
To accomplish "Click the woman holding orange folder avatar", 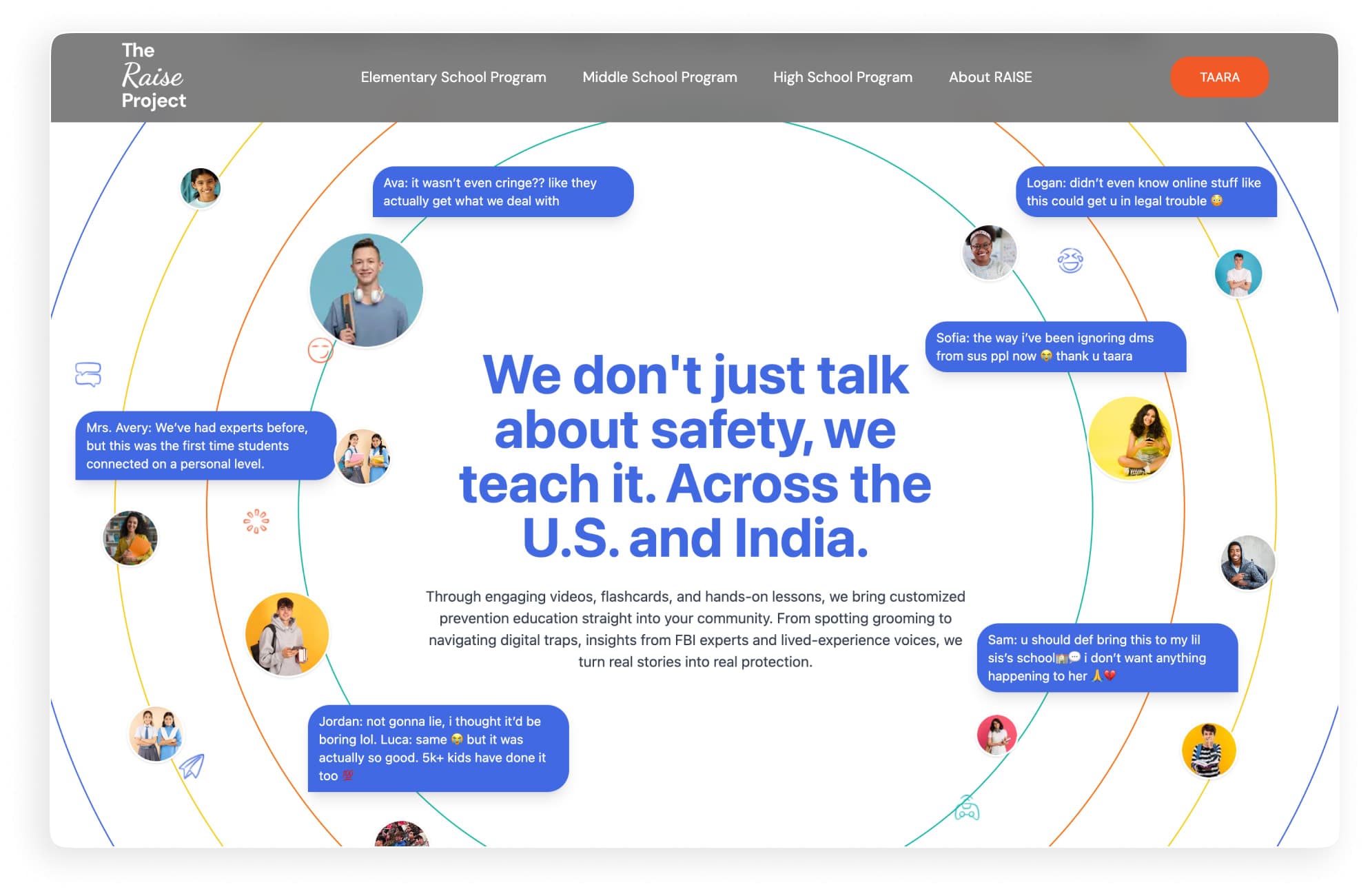I will (x=130, y=538).
